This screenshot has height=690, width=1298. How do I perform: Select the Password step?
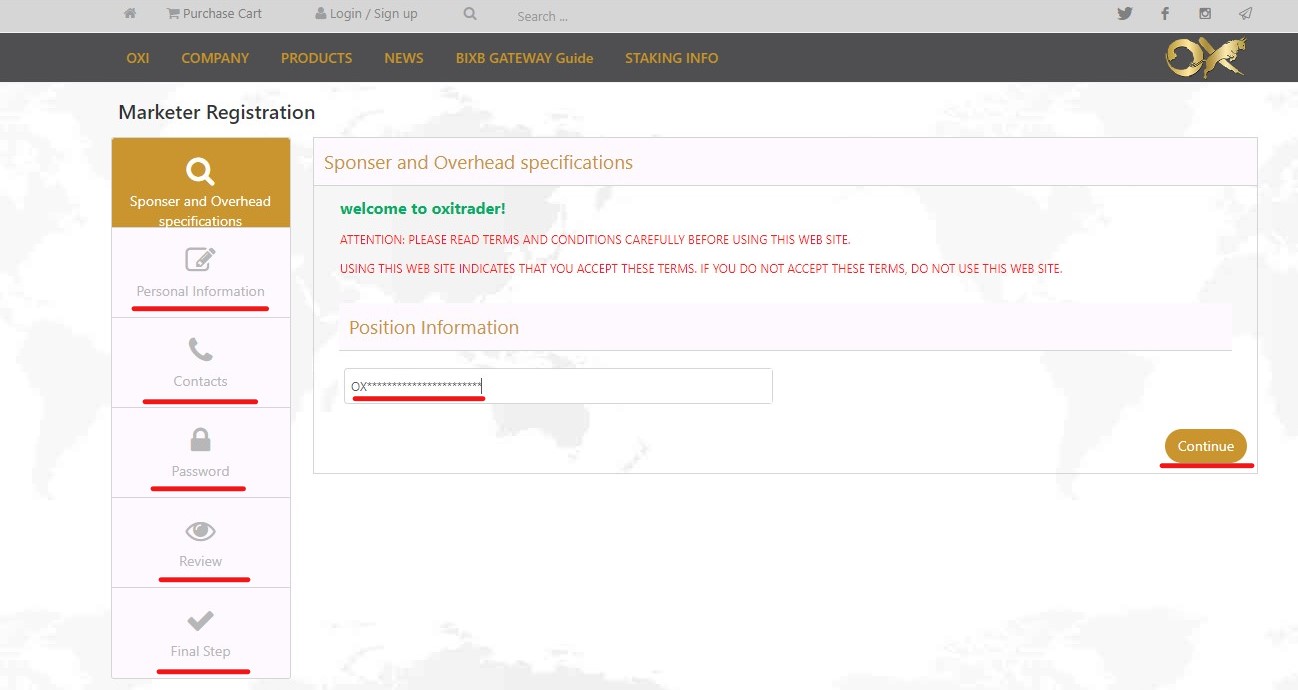tap(200, 453)
